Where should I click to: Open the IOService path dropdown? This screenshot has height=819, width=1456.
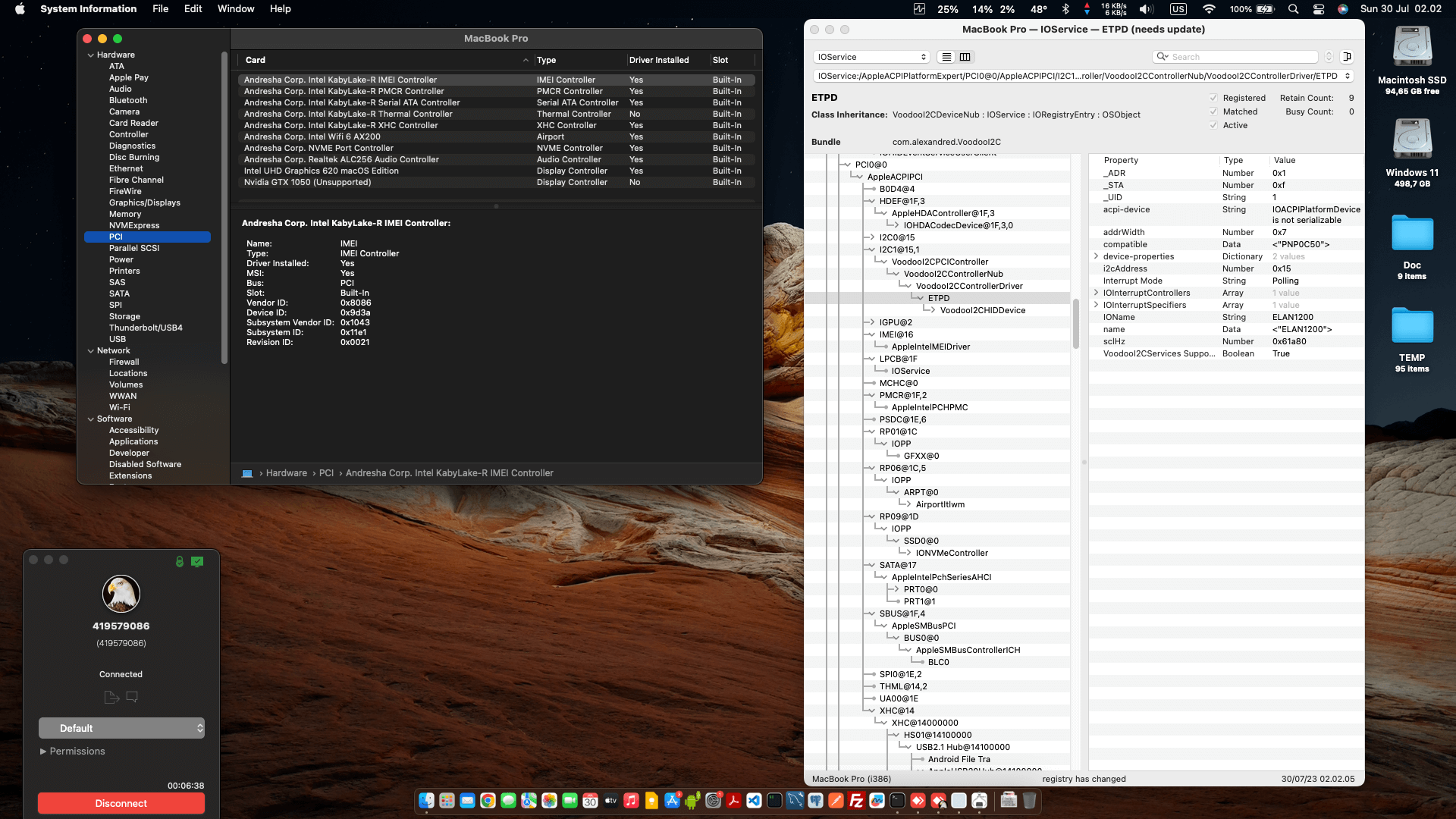pos(1084,76)
